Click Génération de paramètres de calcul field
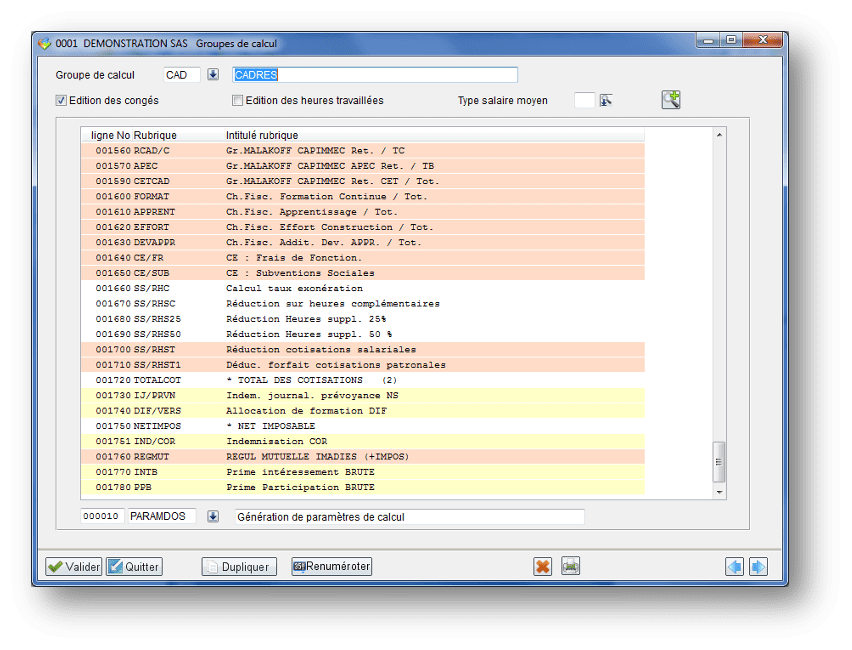Screen dimensions: 852x650 [x=410, y=517]
